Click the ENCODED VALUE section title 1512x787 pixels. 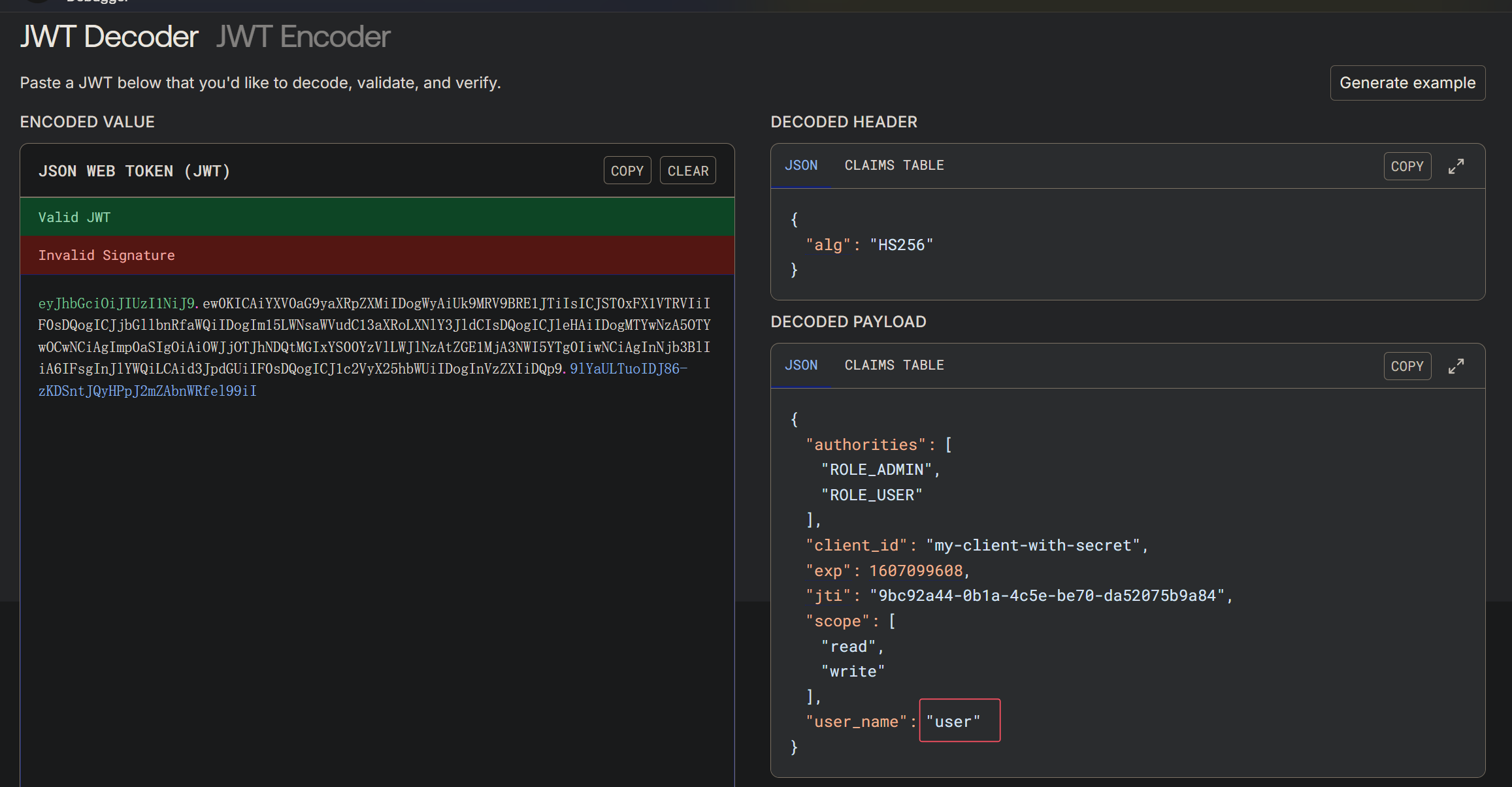(x=87, y=122)
